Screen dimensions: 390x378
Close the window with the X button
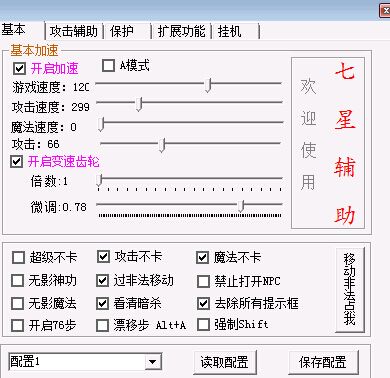(x=385, y=11)
